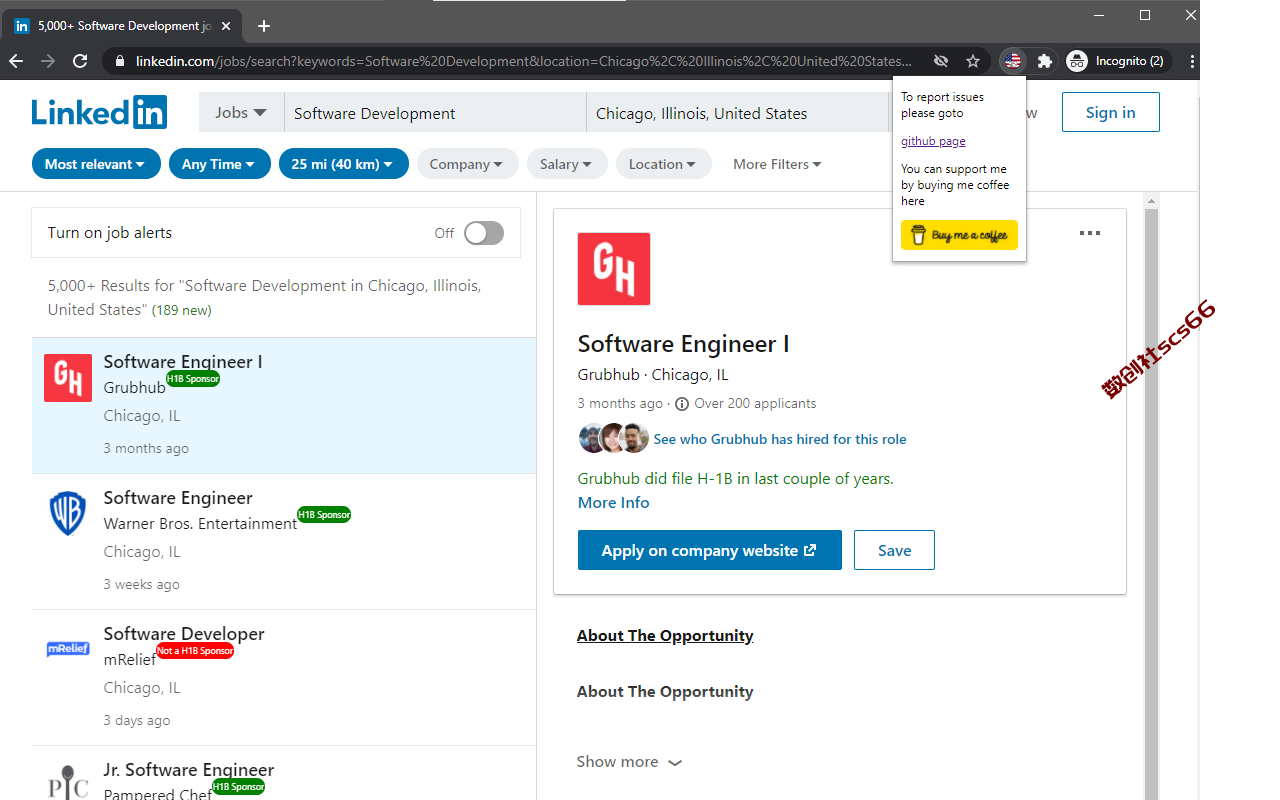Expand the Most relevant sort dropdown
The image size is (1280, 800).
[96, 164]
